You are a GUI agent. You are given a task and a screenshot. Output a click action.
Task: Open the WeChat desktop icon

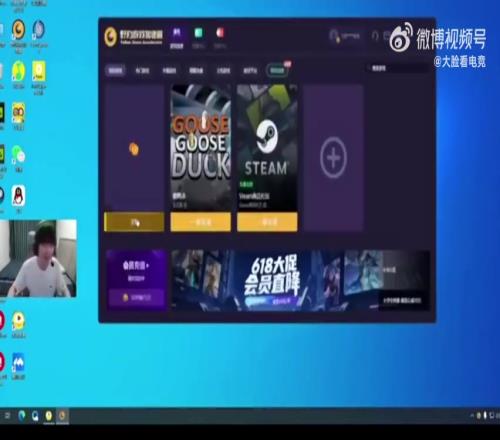(19, 155)
